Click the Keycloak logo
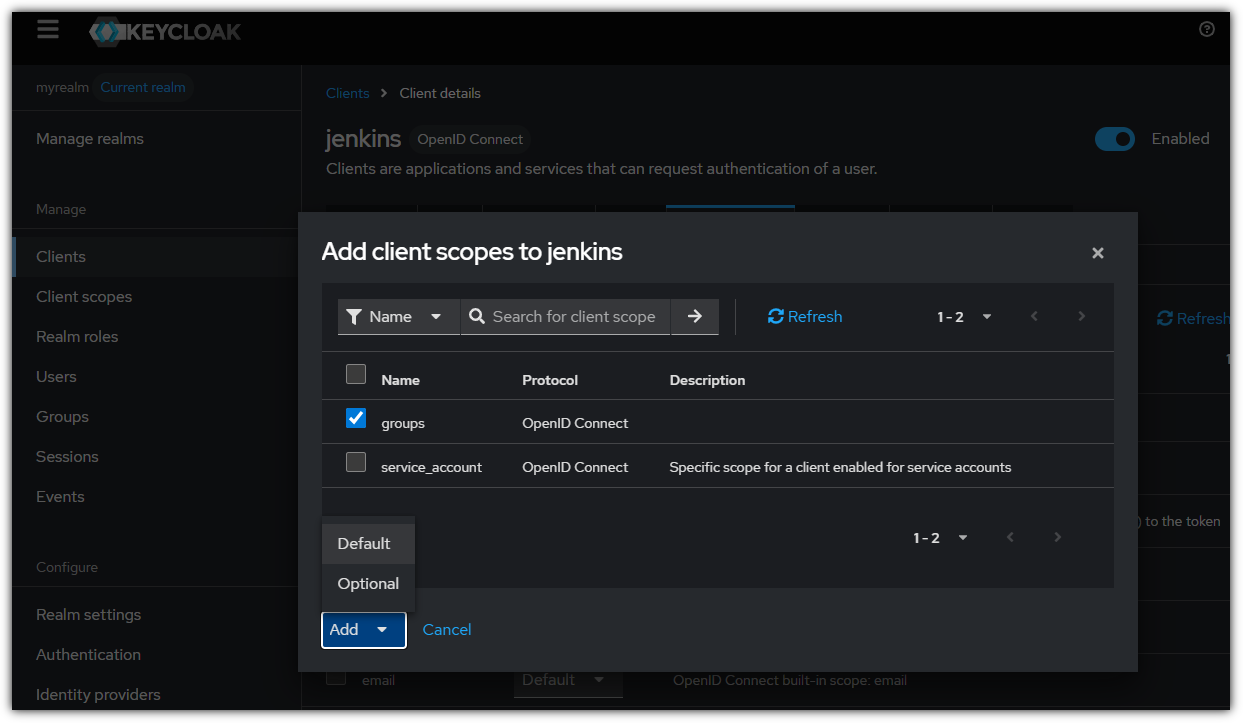 click(165, 31)
